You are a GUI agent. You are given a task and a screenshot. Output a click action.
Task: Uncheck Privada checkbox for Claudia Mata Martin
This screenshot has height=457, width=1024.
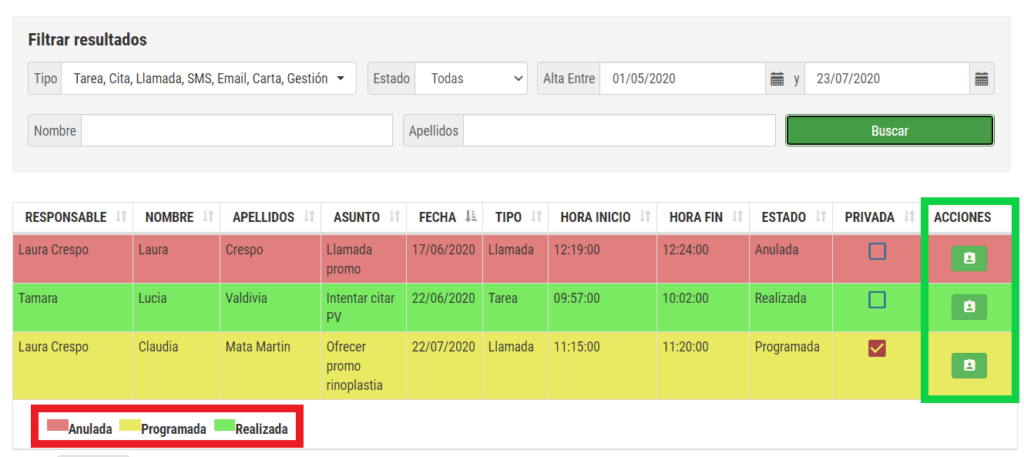click(x=877, y=348)
